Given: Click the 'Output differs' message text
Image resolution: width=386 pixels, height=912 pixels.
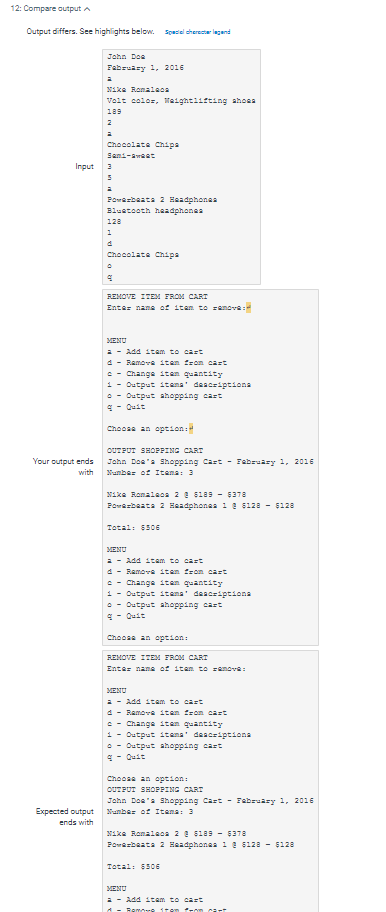Looking at the screenshot, I should tap(90, 31).
